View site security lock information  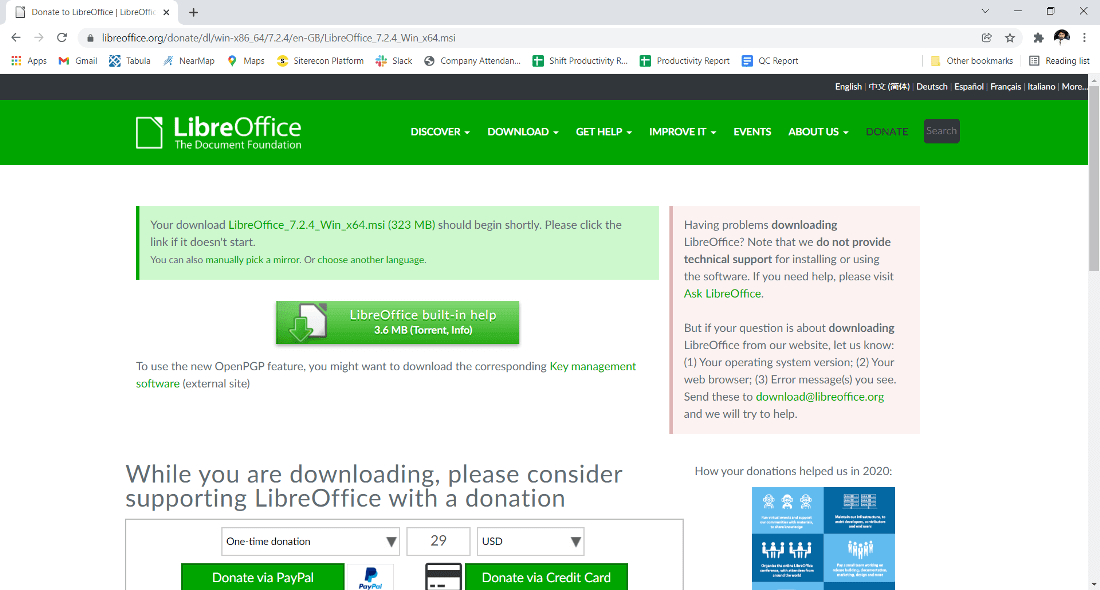tap(90, 38)
